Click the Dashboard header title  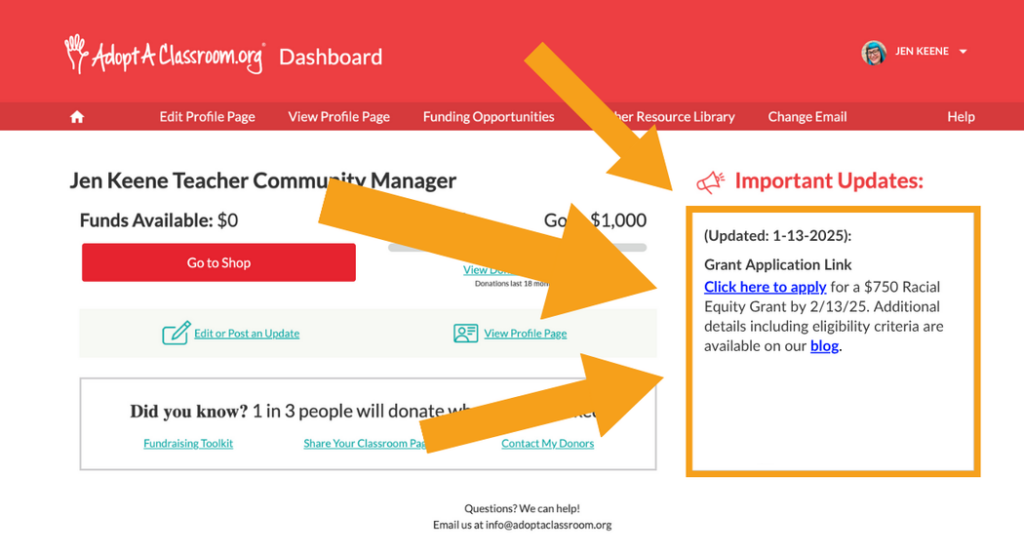[330, 57]
